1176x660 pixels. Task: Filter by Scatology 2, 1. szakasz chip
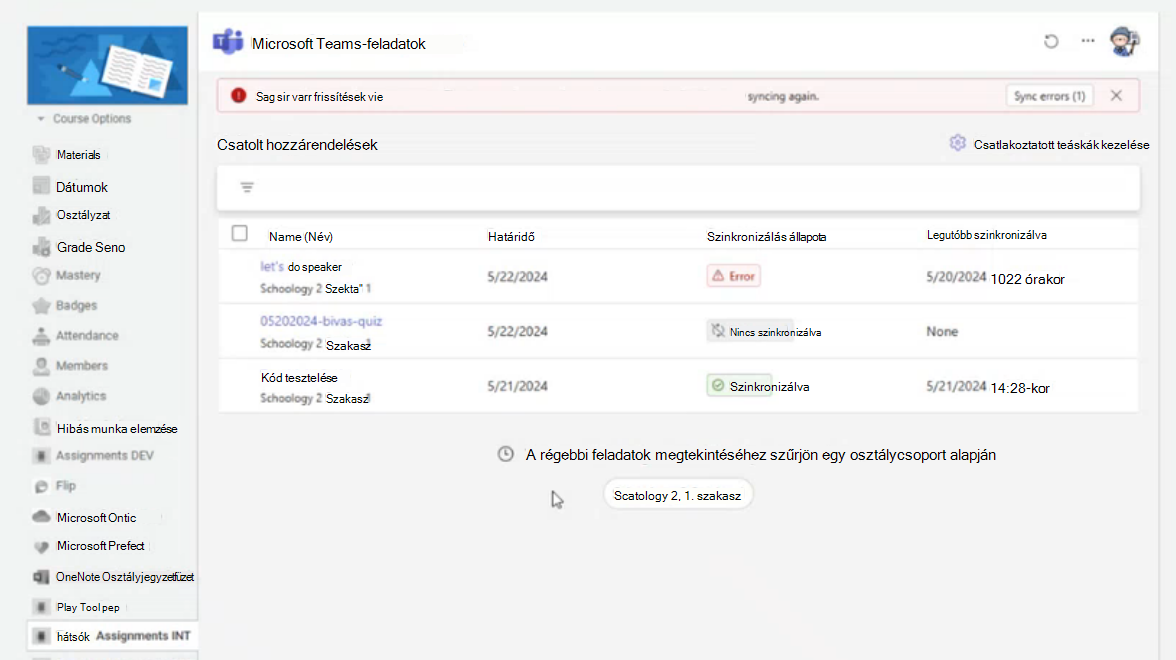click(677, 495)
